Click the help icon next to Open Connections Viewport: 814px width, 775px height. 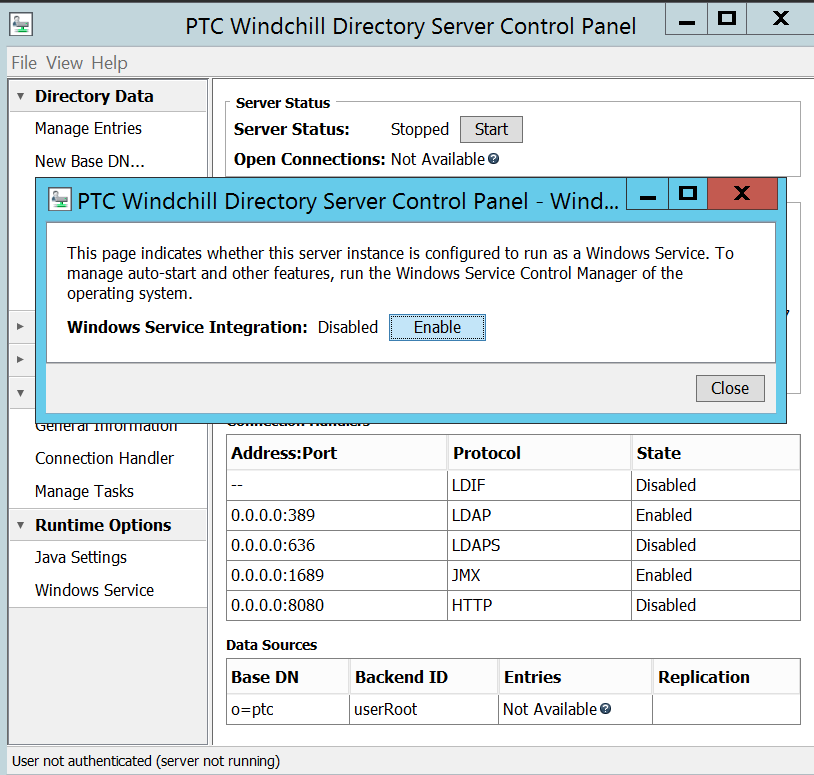point(492,158)
